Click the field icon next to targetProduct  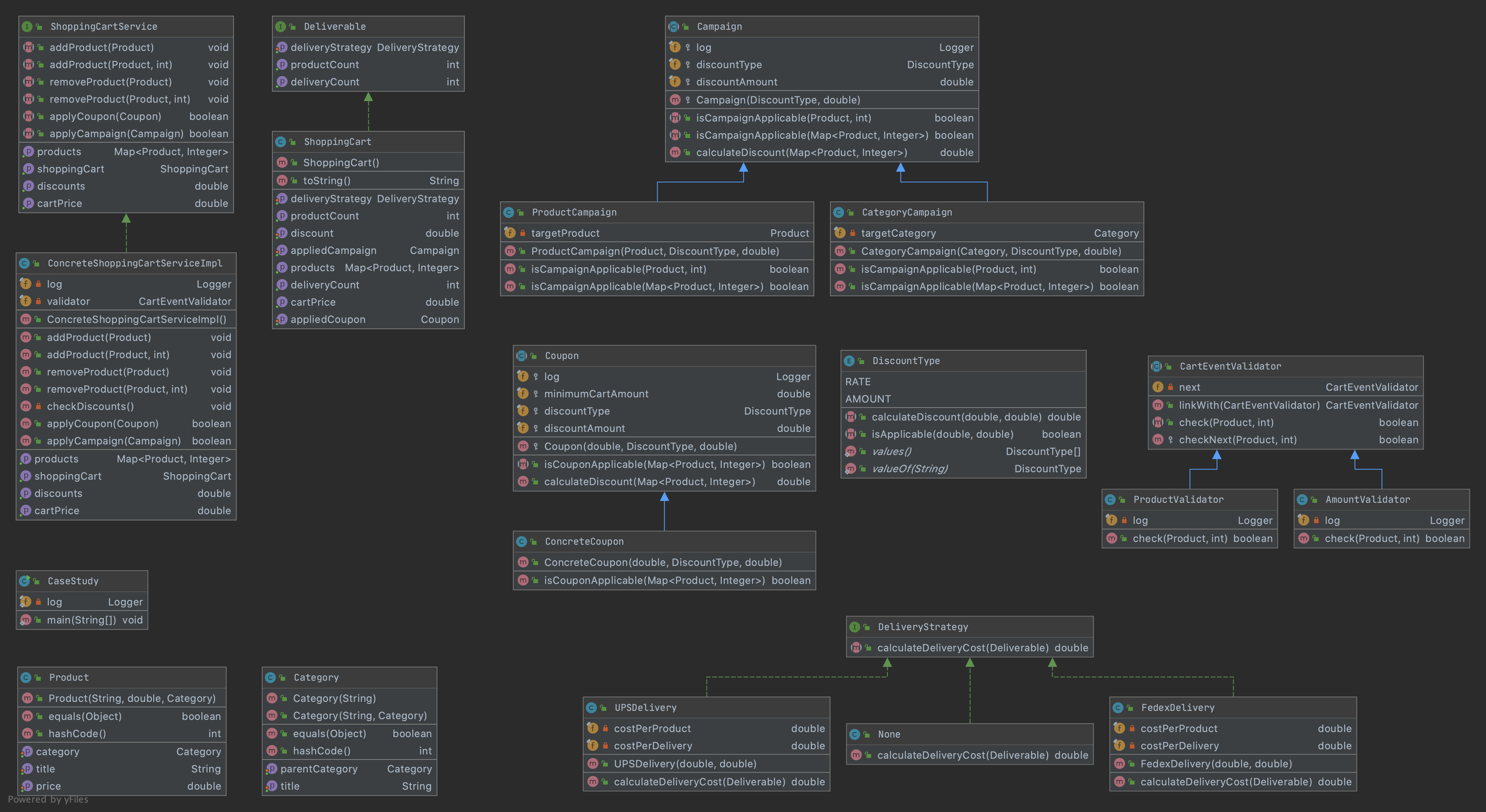(x=510, y=233)
